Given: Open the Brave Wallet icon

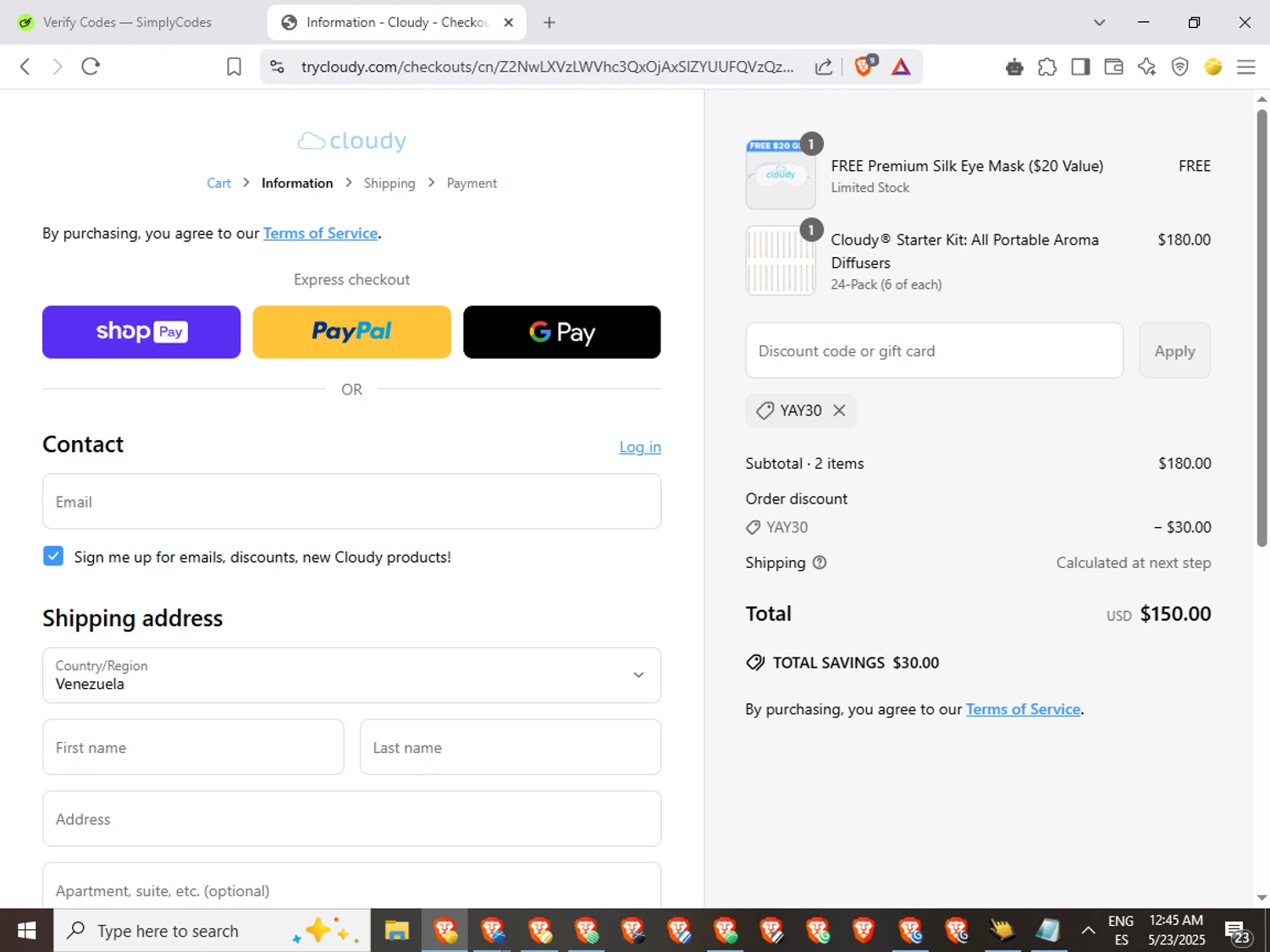Looking at the screenshot, I should pos(1113,67).
